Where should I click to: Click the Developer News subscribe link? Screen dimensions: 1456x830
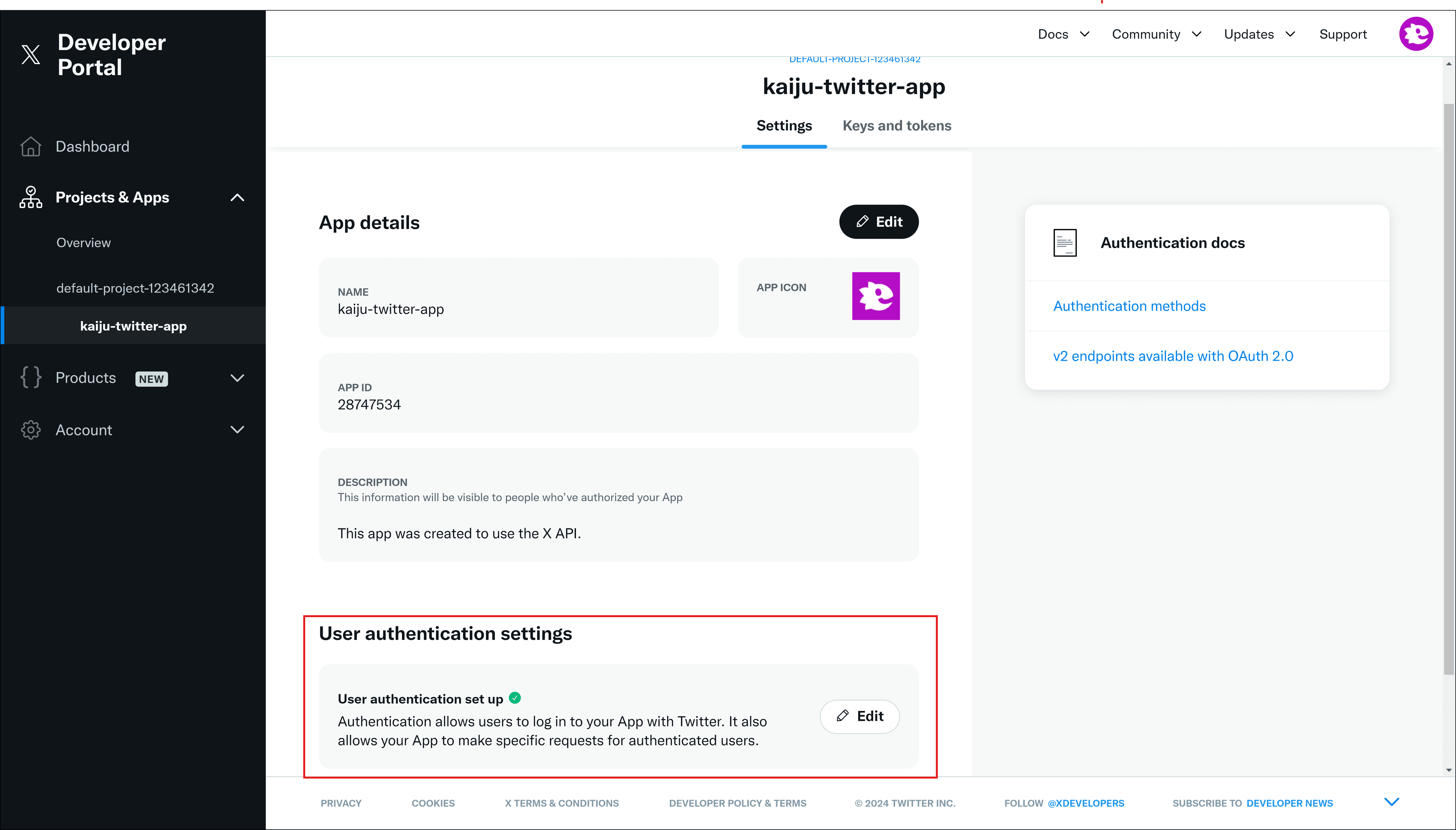coord(1290,803)
